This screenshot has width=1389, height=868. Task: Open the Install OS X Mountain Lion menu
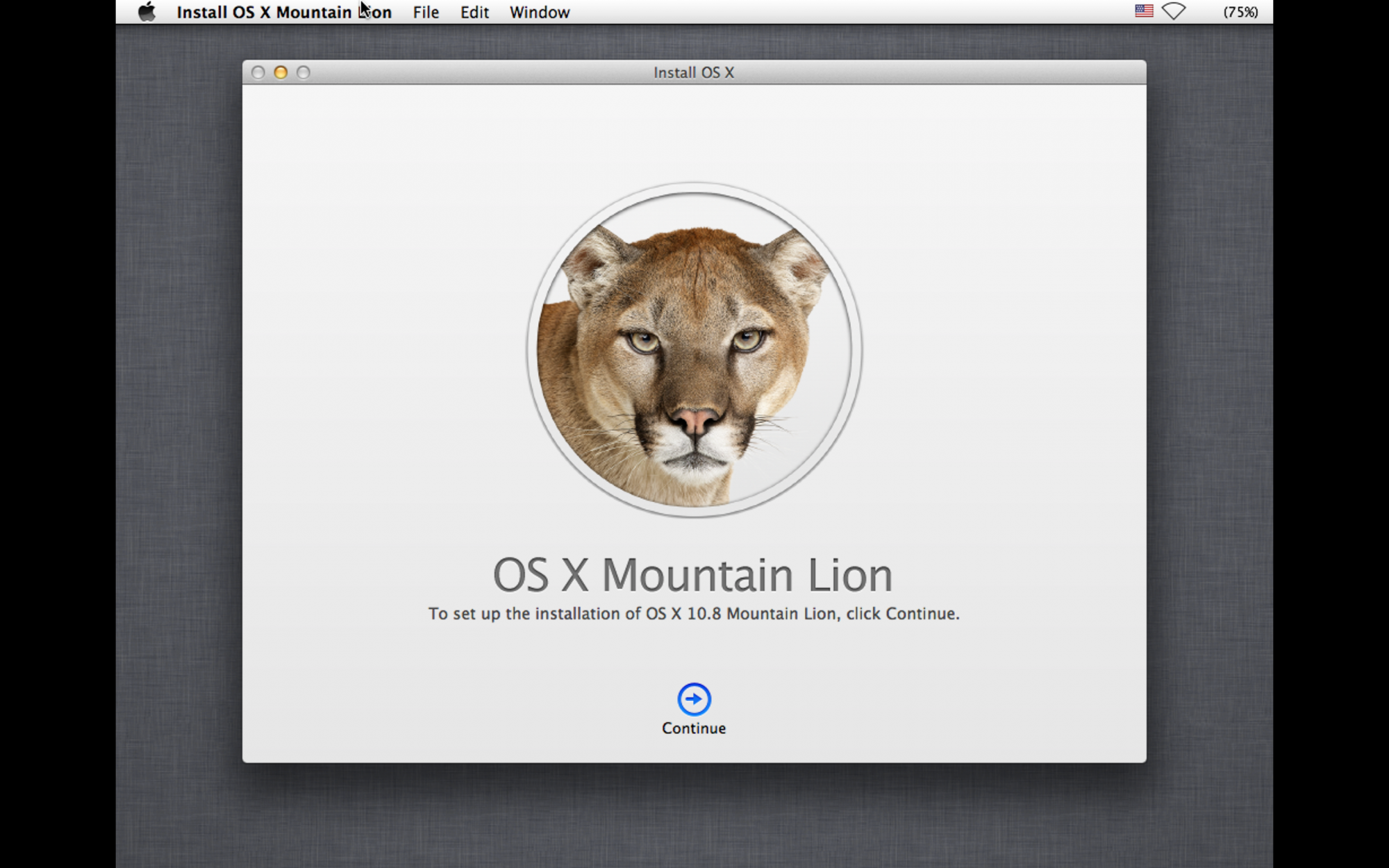pyautogui.click(x=284, y=12)
